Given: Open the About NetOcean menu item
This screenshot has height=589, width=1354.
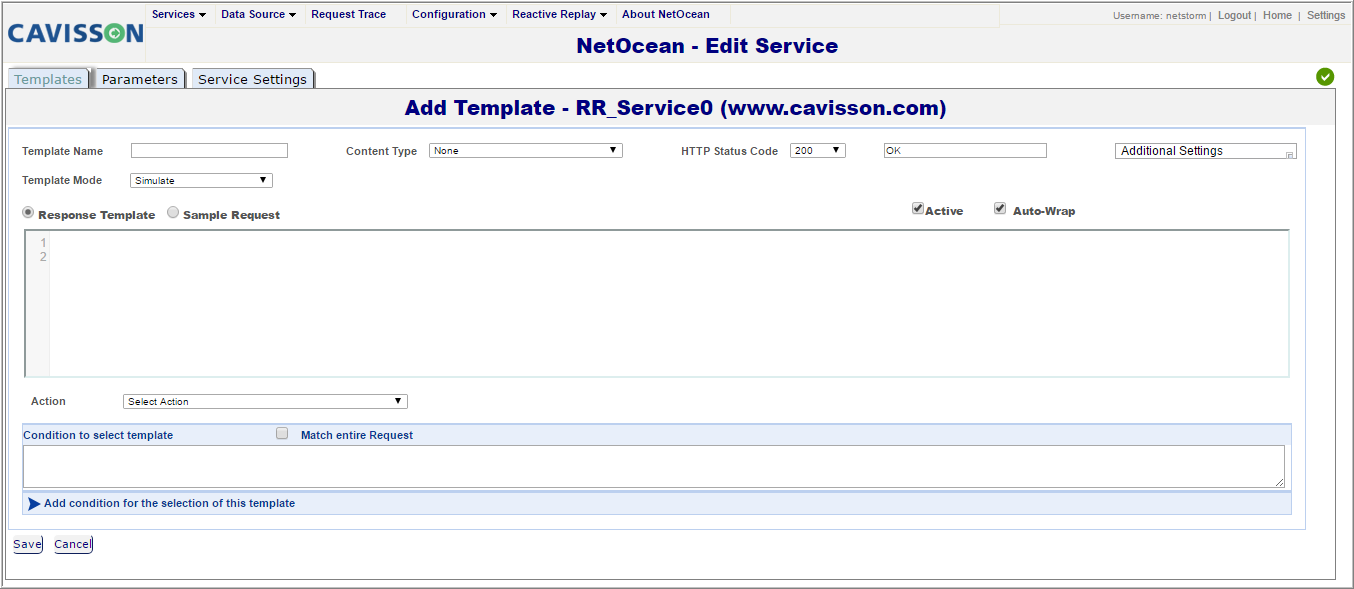Looking at the screenshot, I should click(x=666, y=15).
